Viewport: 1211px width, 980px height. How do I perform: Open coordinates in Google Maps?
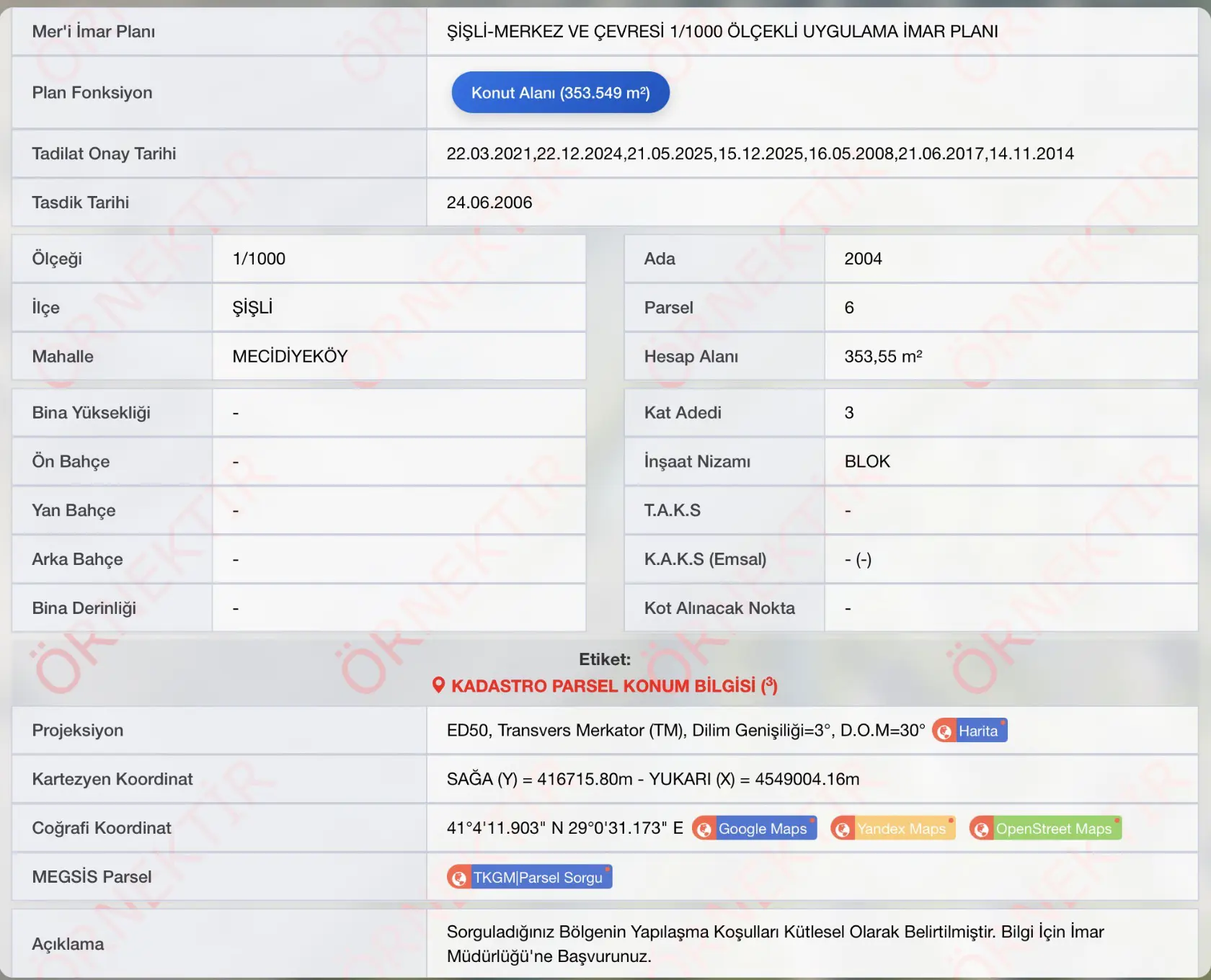tap(755, 829)
